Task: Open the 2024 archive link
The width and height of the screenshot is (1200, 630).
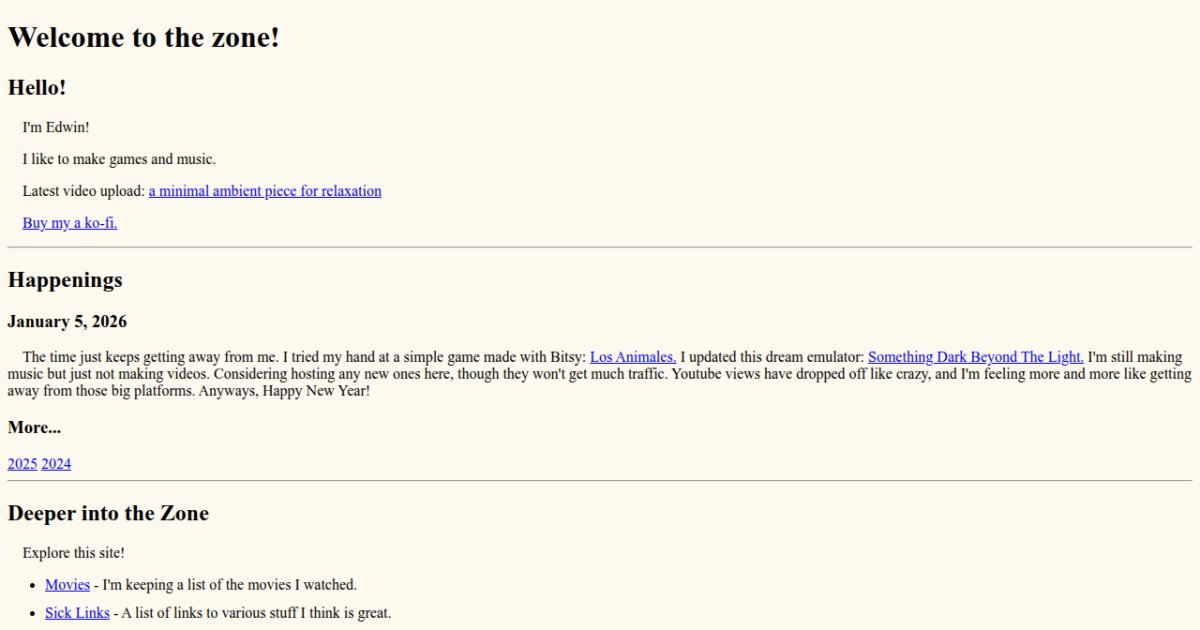Action: [56, 464]
